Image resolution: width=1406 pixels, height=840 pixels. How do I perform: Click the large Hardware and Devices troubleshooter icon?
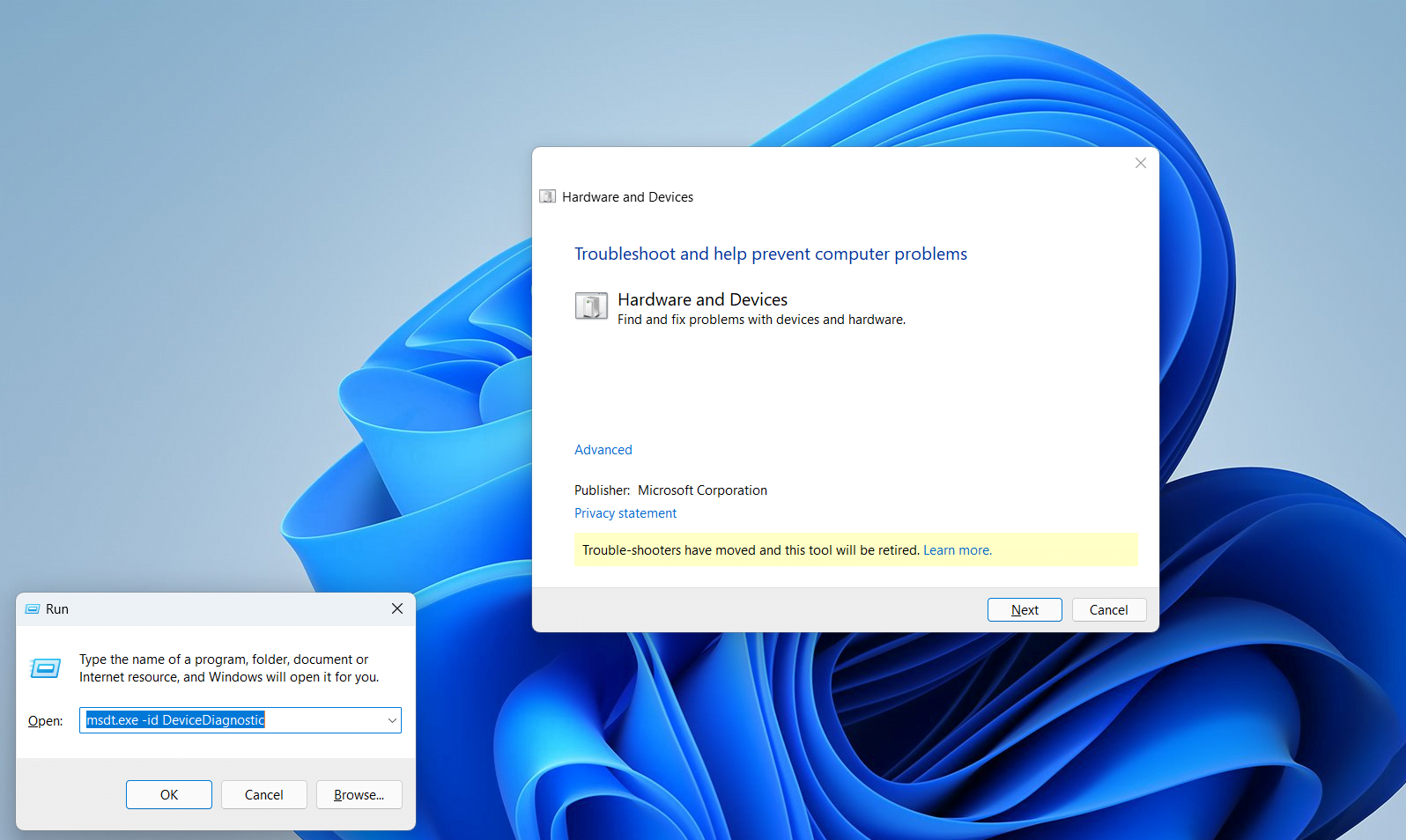(x=591, y=306)
